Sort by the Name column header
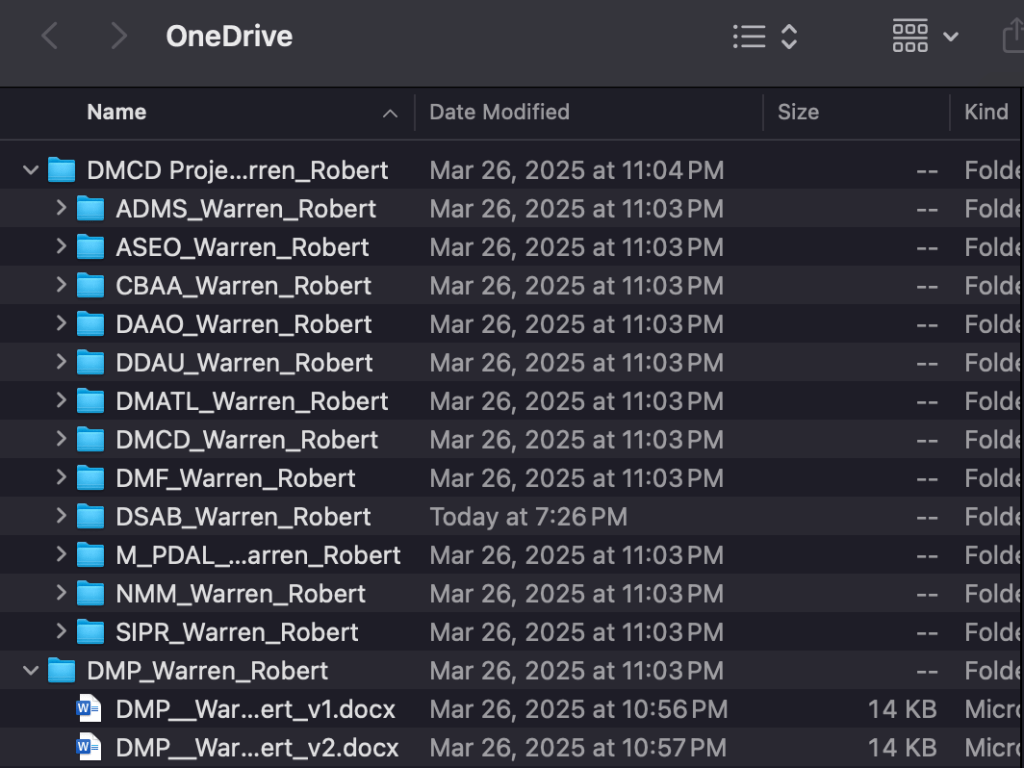This screenshot has height=768, width=1024. click(x=116, y=112)
